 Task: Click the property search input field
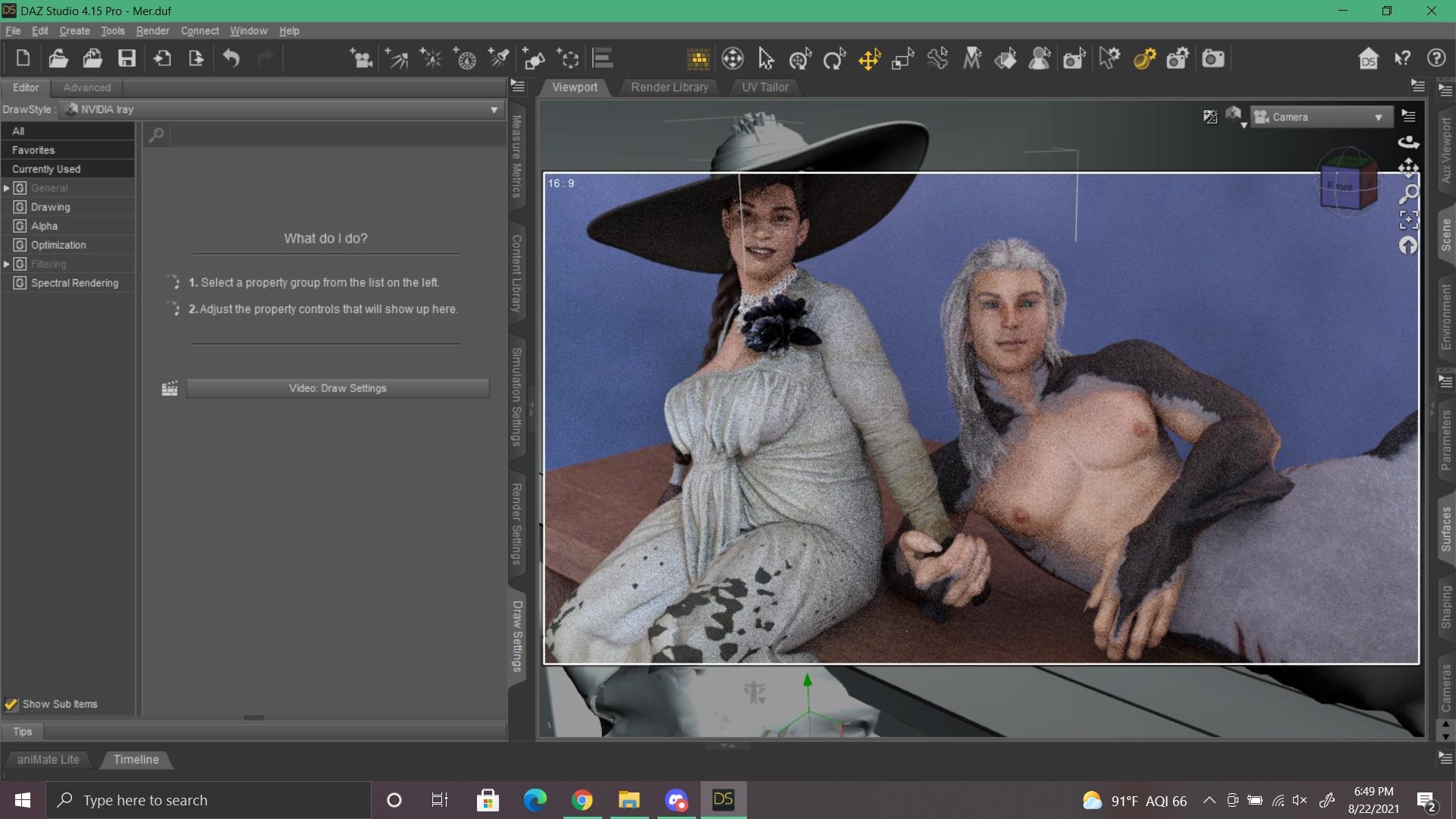point(337,135)
